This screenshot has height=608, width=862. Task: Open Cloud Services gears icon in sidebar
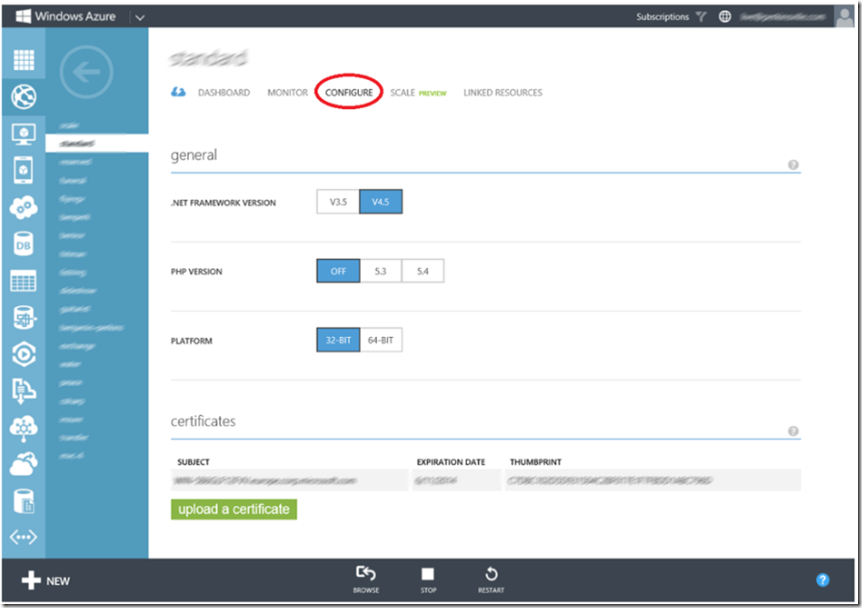click(24, 208)
